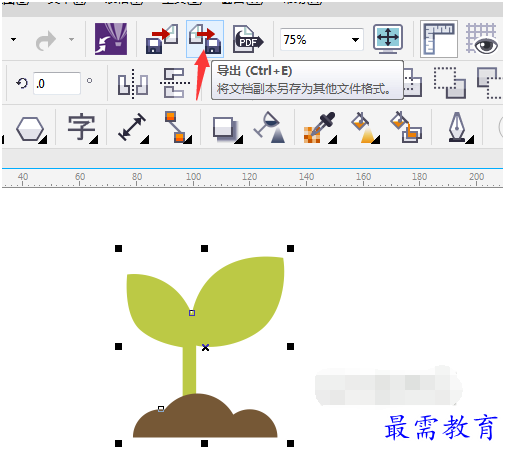Viewport: 506px width, 459px height.
Task: Click the 75% zoom level field
Action: (x=322, y=39)
